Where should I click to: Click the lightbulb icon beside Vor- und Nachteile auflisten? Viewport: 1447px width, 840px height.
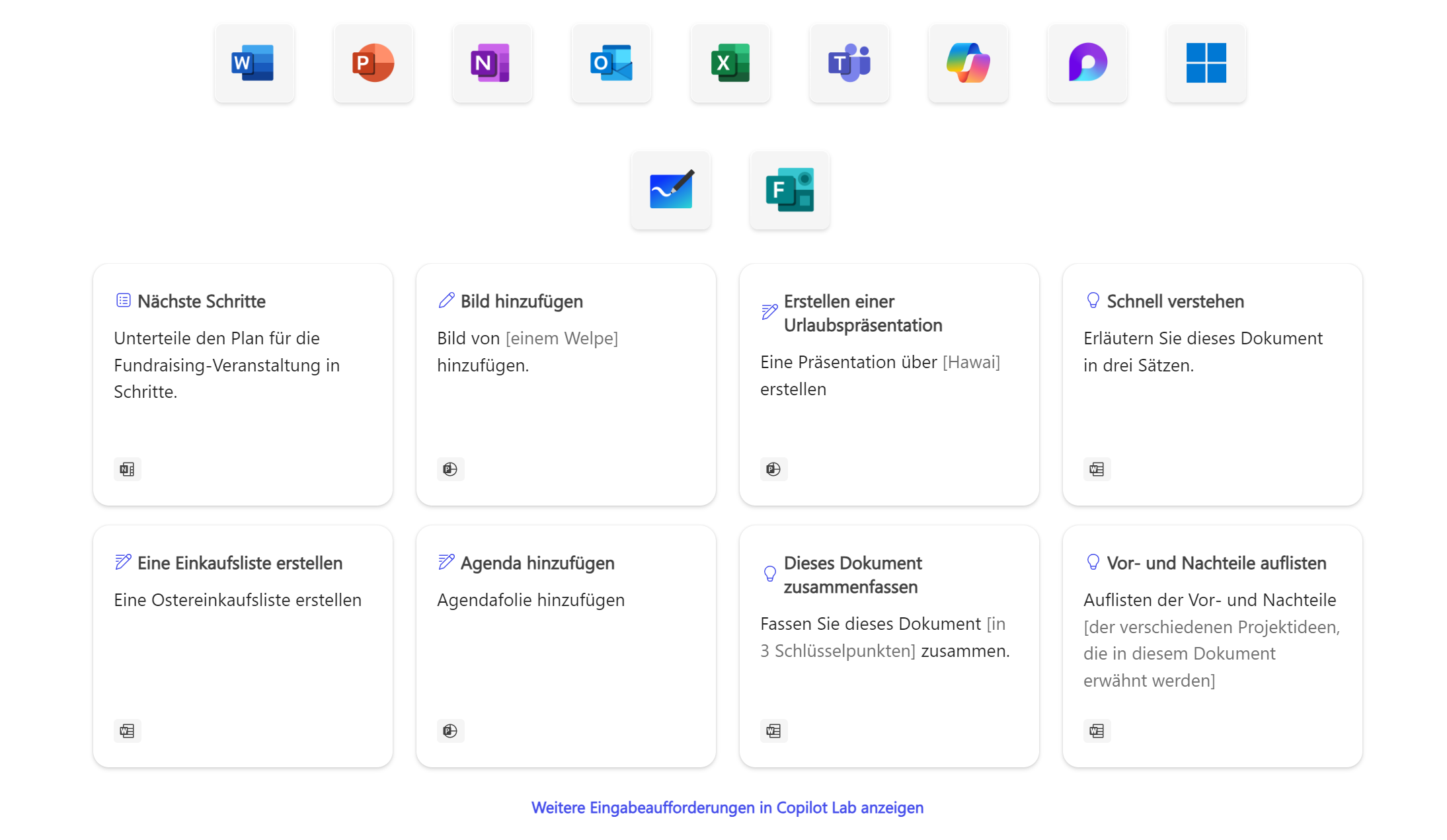[1093, 562]
